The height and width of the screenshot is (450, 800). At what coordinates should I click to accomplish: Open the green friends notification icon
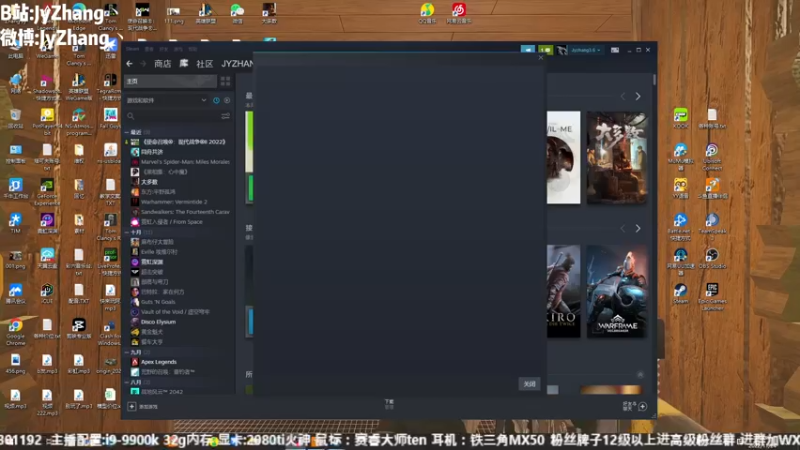545,50
